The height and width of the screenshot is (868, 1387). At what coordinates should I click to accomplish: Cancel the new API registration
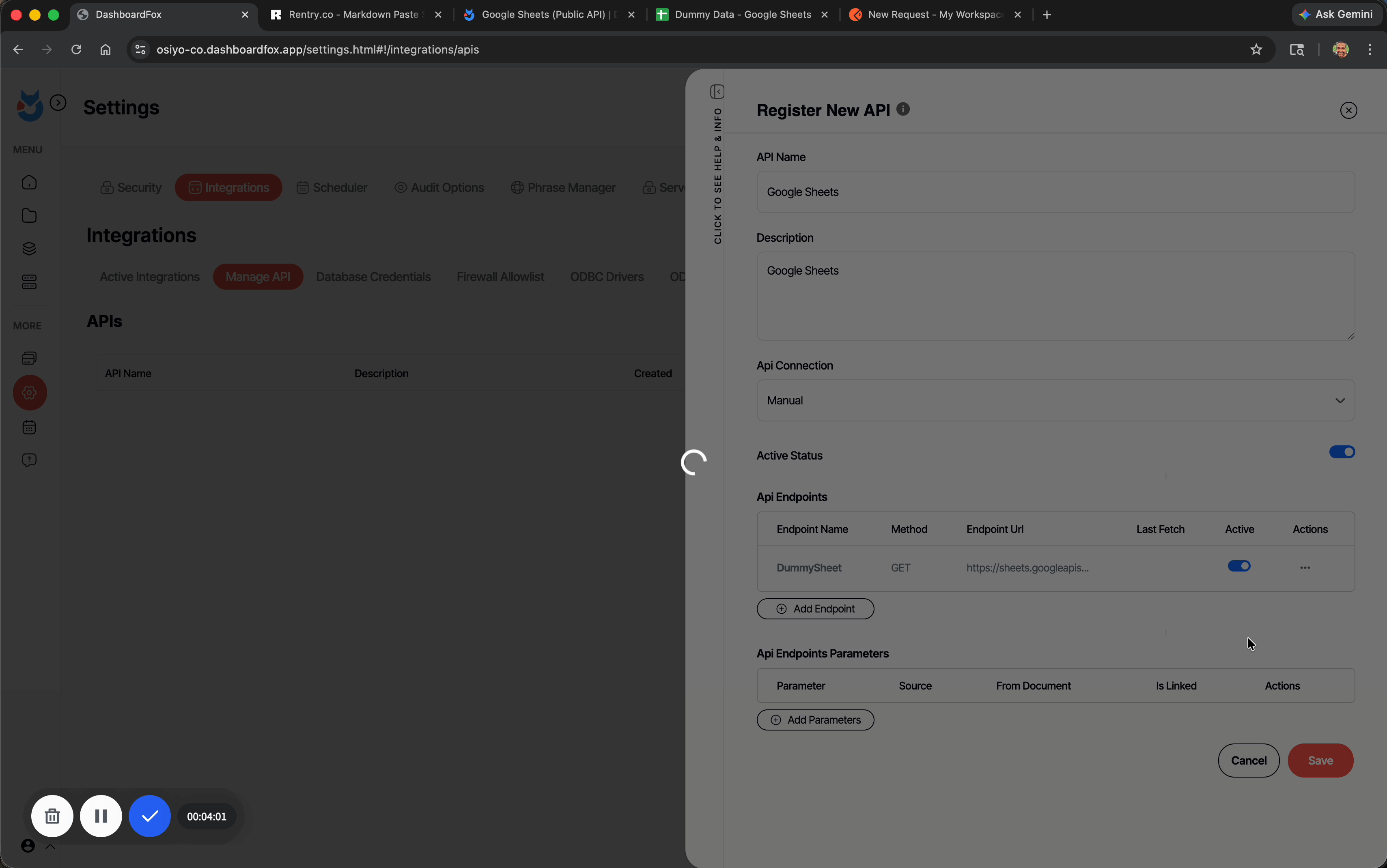click(1249, 761)
